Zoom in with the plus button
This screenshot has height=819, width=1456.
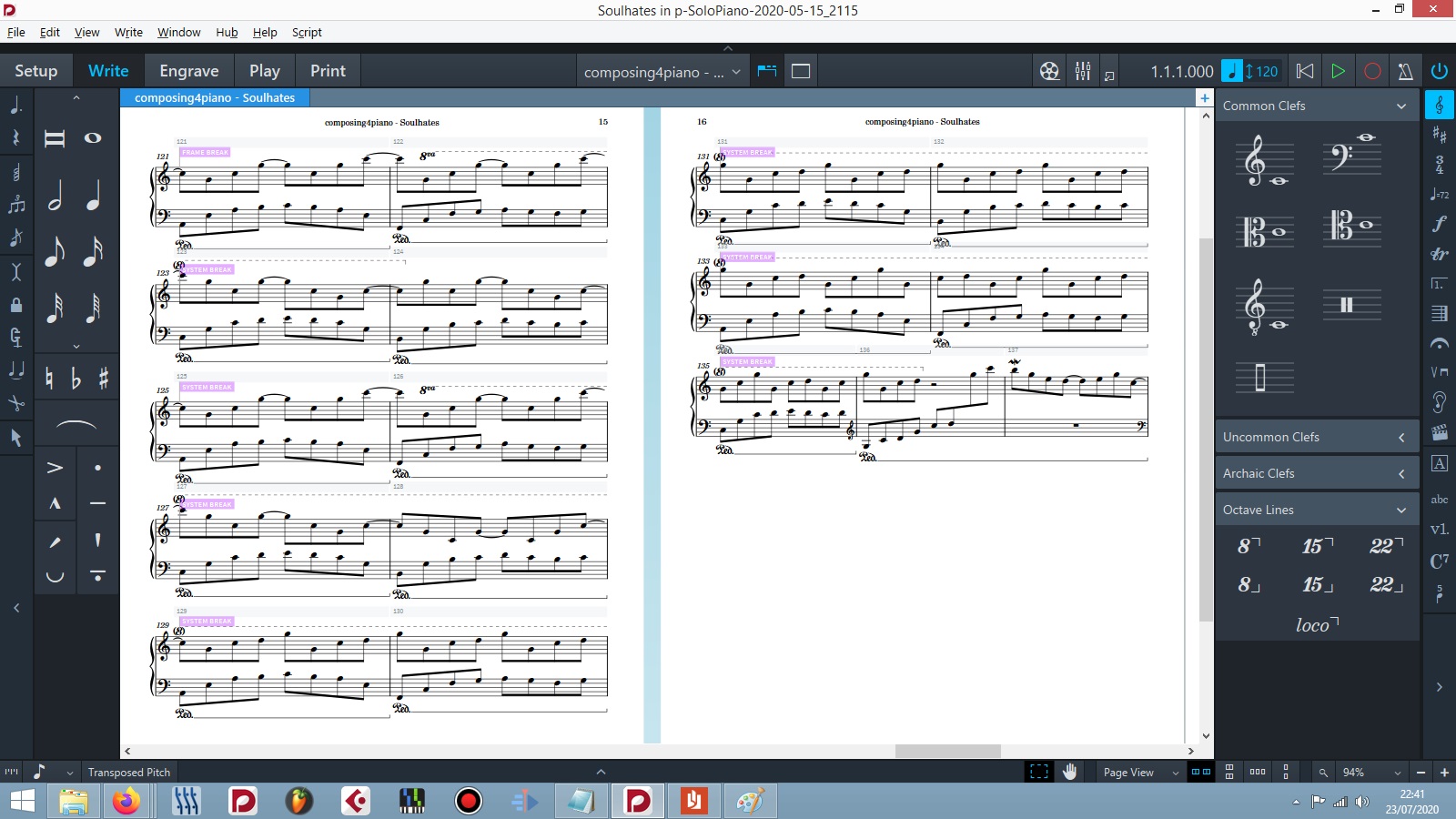point(1444,773)
